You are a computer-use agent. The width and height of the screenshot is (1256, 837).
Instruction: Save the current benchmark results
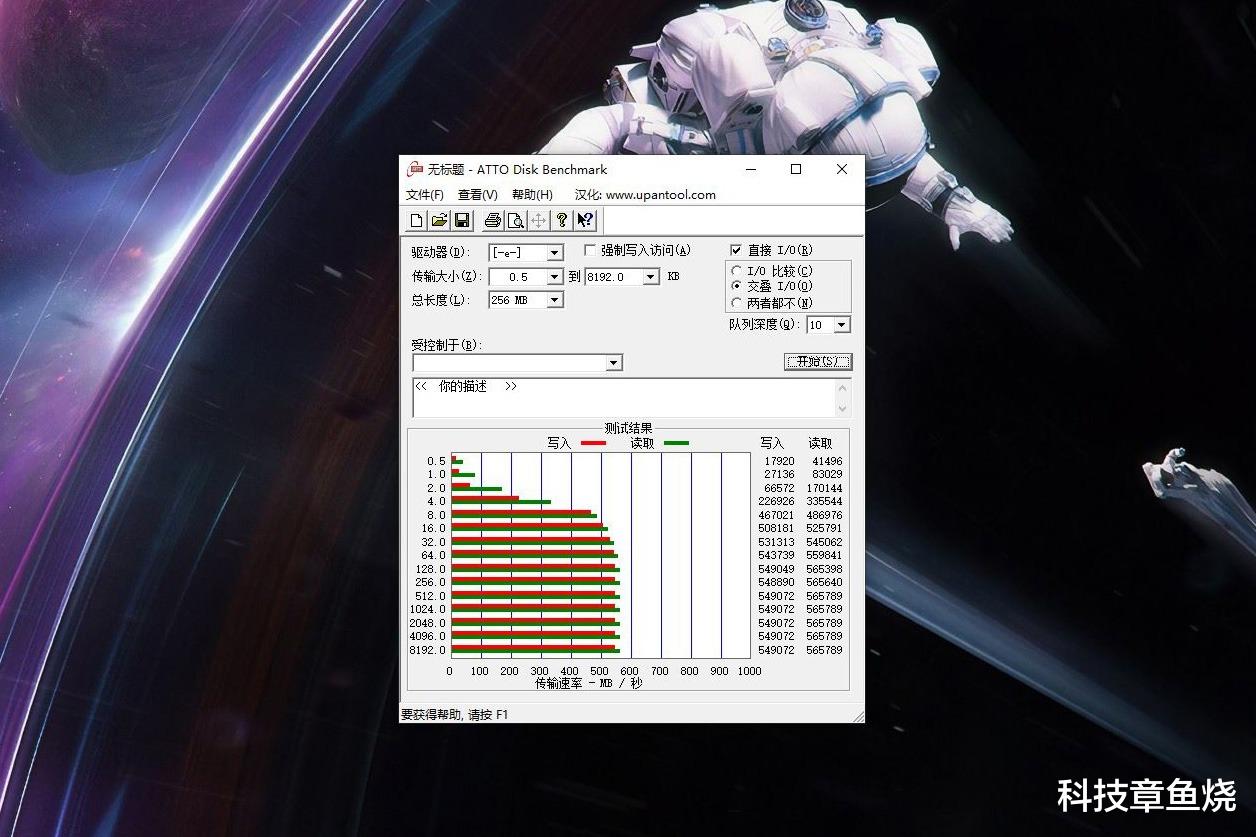point(462,220)
